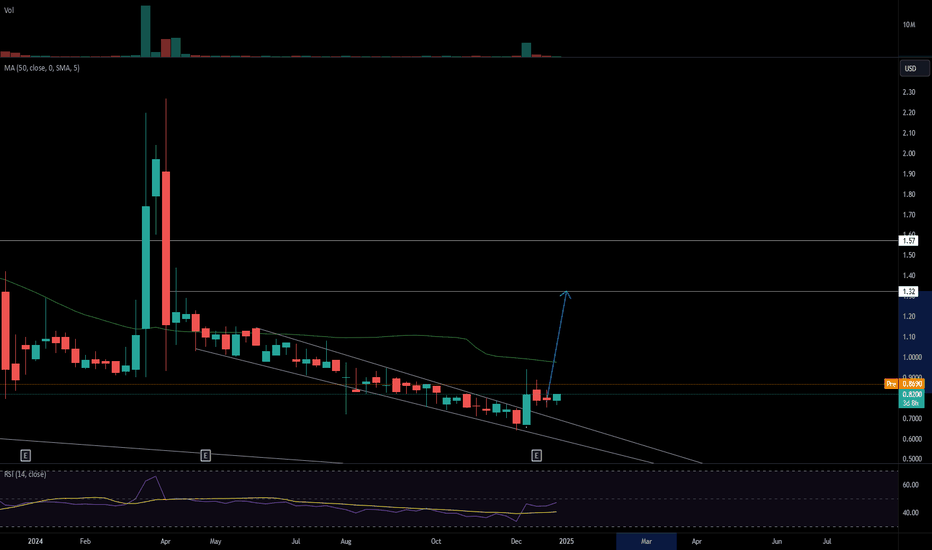932x550 pixels.
Task: Click the May label on time axis
Action: click(215, 541)
